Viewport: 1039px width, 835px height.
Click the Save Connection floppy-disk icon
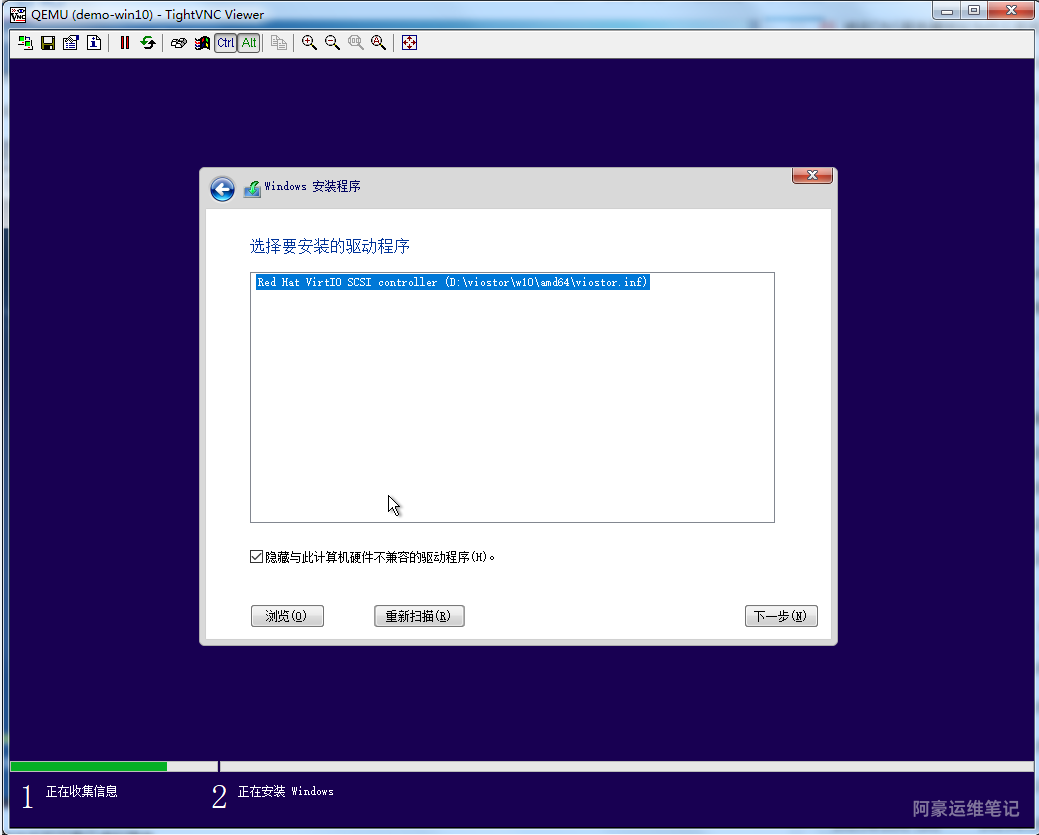pos(48,43)
